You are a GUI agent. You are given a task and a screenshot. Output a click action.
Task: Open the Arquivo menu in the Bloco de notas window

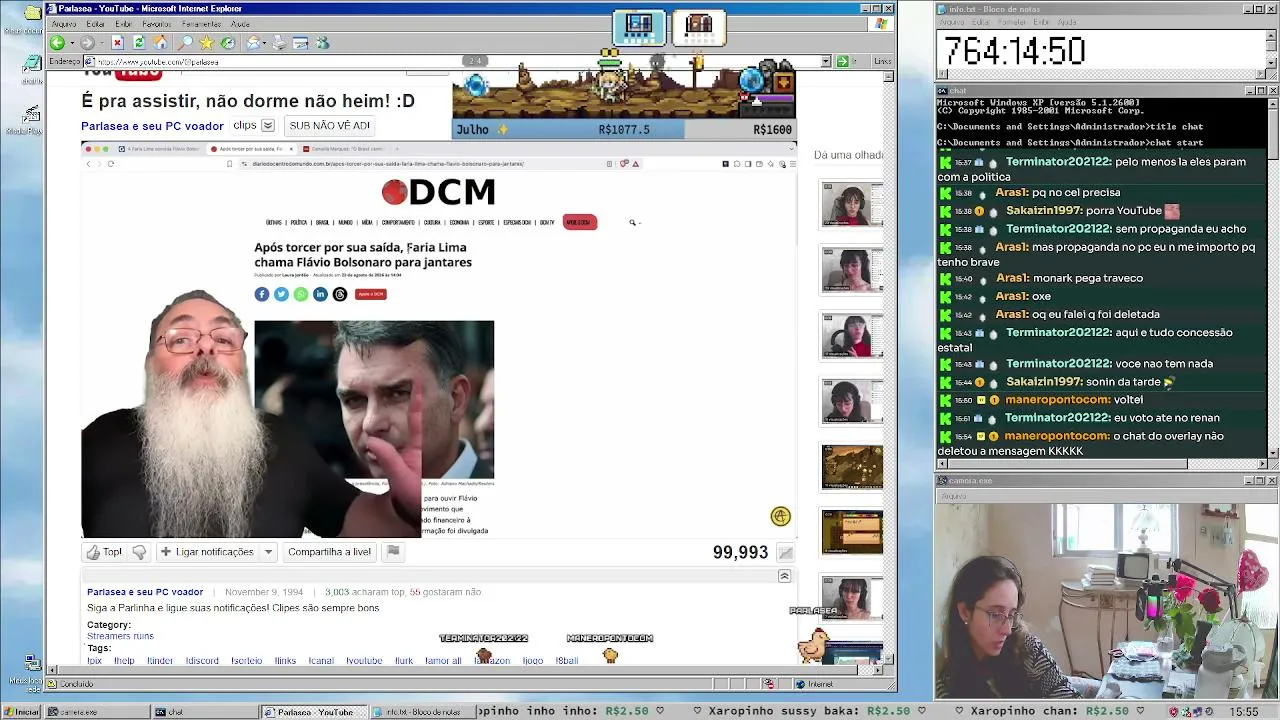[x=952, y=22]
